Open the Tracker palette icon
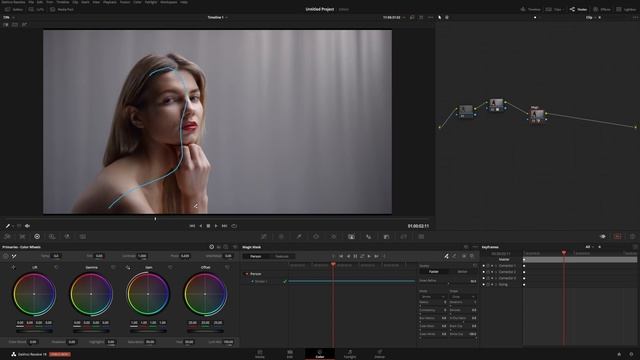 coord(333,236)
